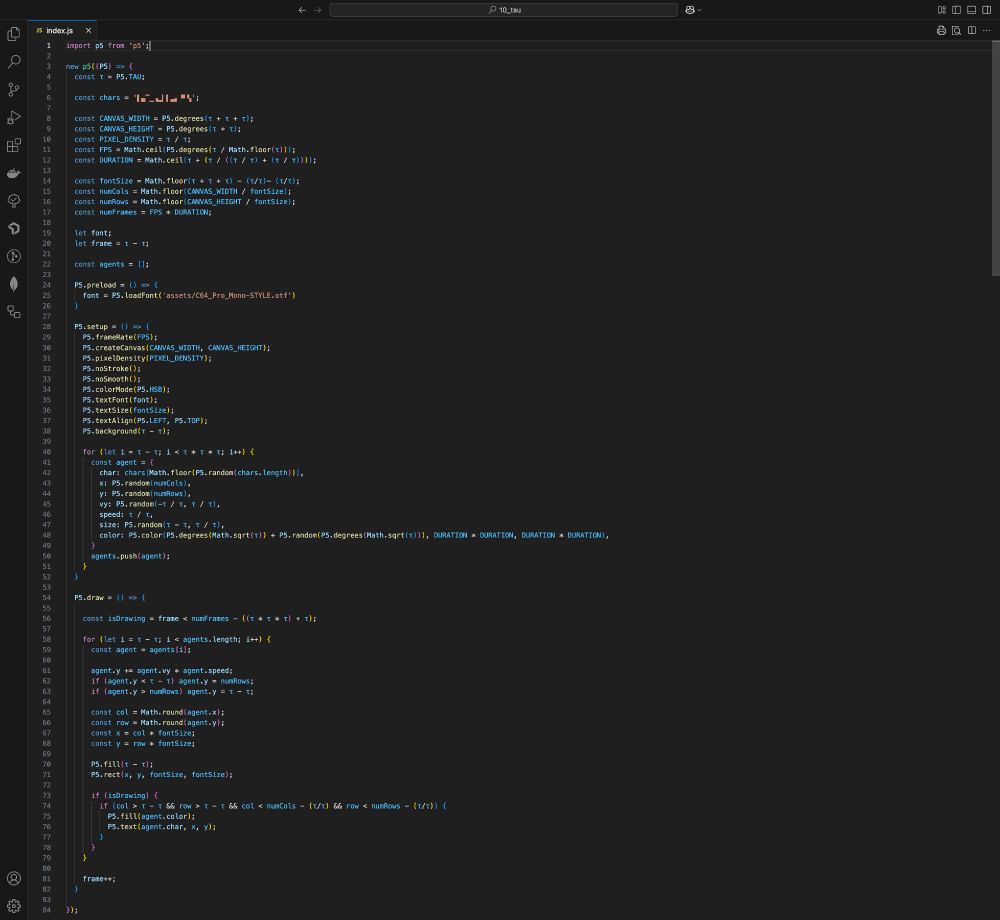Click the font path string 'assets/C64_Pro_Mono-STYLE.otf'

228,295
